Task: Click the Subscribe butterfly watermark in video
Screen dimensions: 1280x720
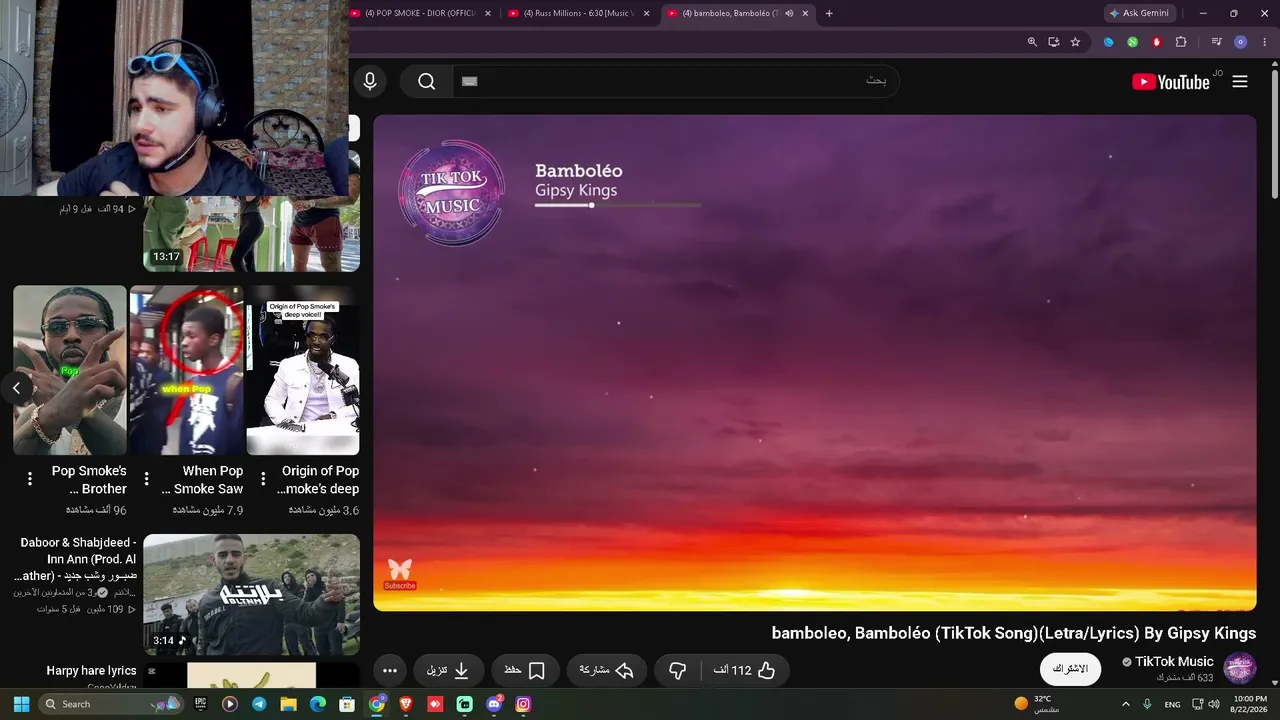Action: coord(400,574)
